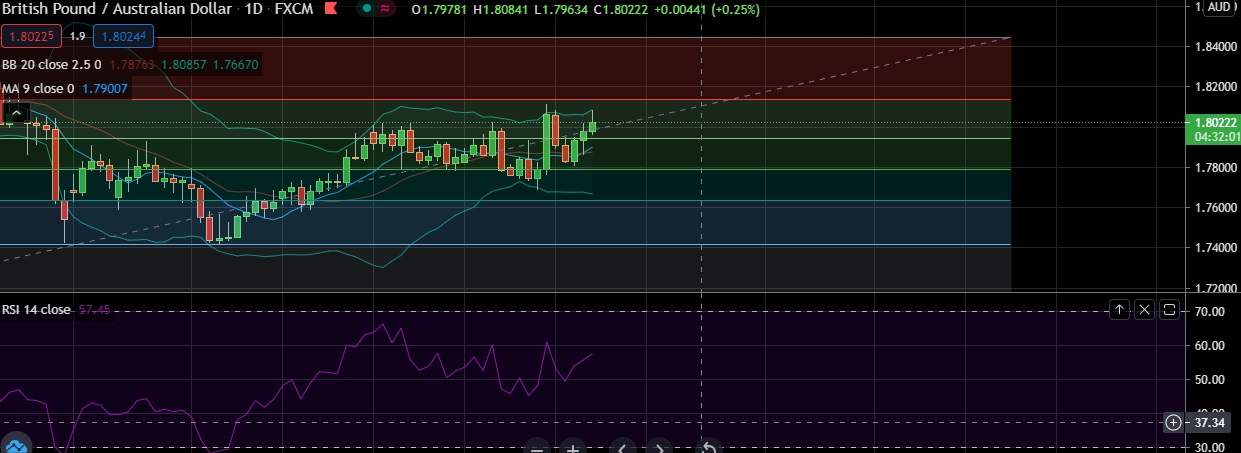Reset the chart view
The height and width of the screenshot is (453, 1241).
coord(708,447)
